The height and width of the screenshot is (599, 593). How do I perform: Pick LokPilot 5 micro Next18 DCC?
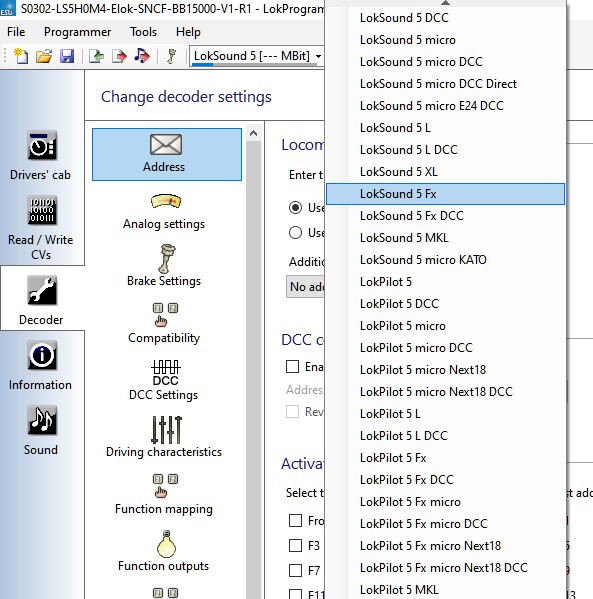pos(445,392)
